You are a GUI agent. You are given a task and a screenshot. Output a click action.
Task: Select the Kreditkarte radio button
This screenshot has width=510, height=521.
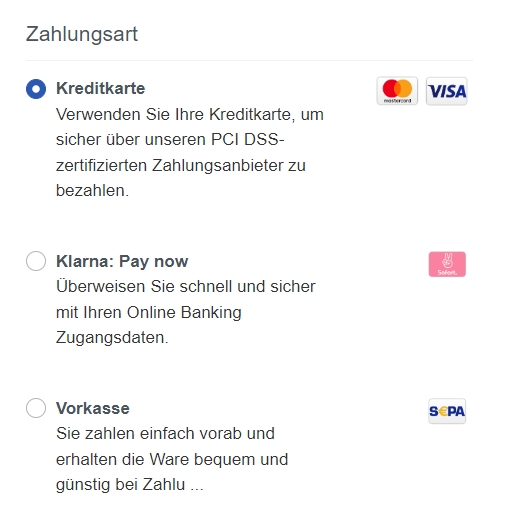pyautogui.click(x=36, y=89)
